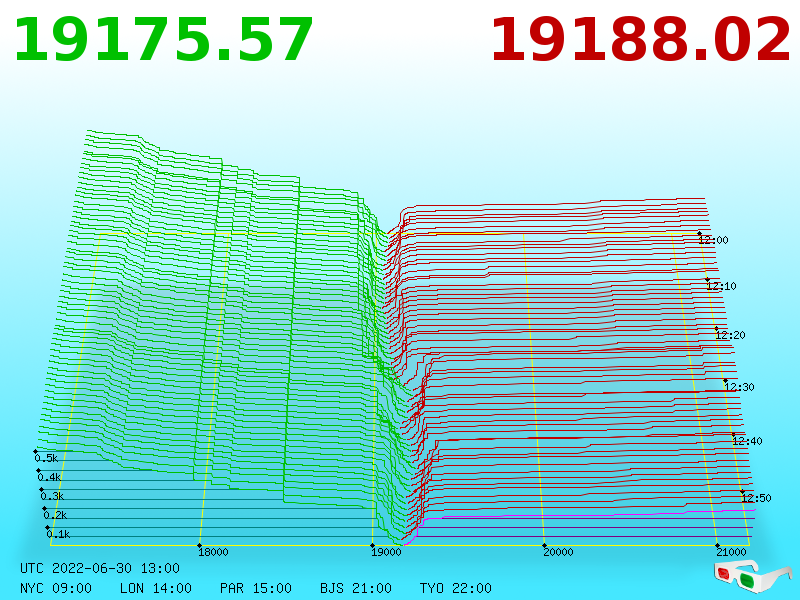Select the green bid price 19175.57

[163, 40]
